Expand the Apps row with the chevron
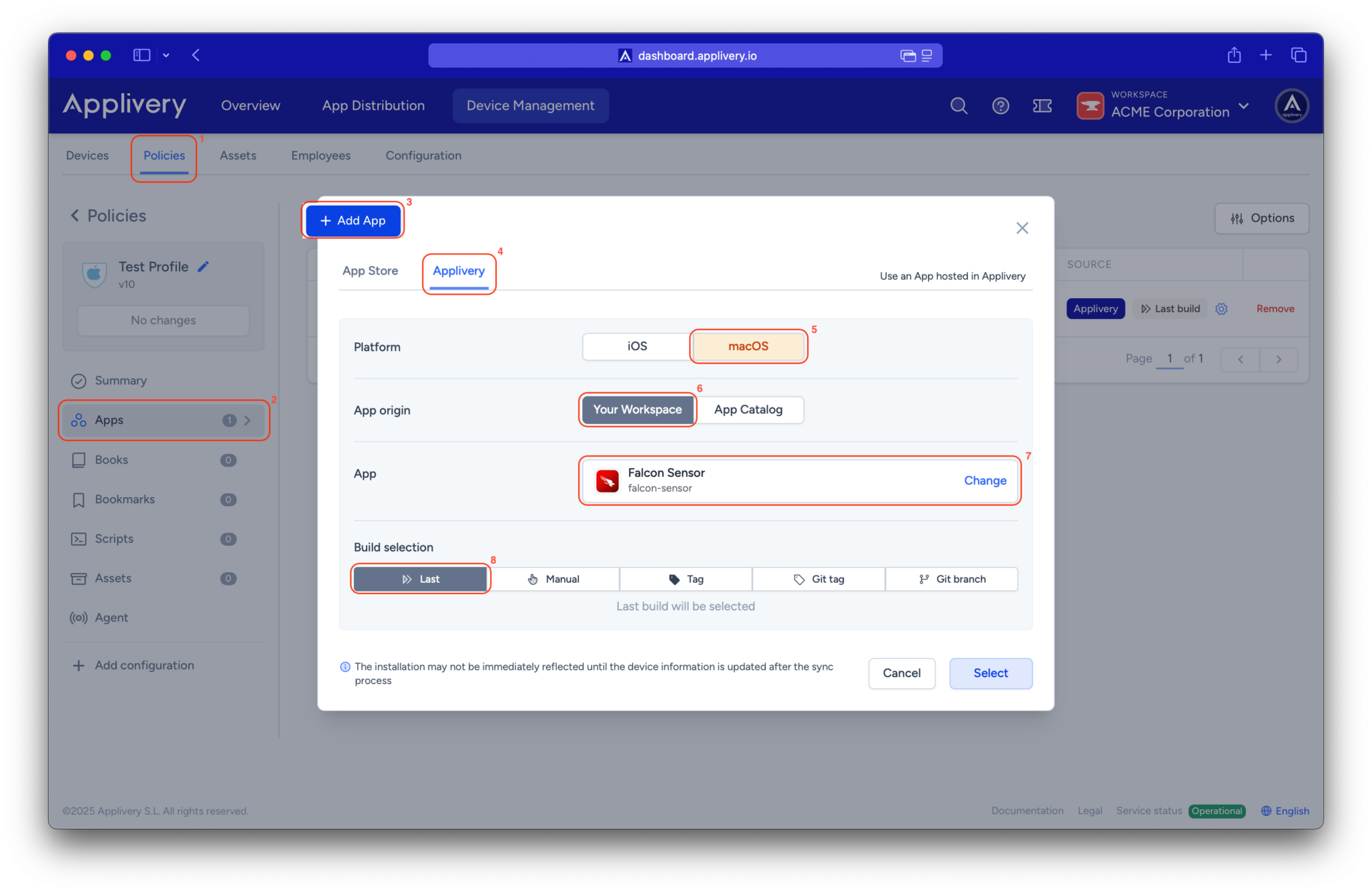The width and height of the screenshot is (1372, 893). click(249, 420)
